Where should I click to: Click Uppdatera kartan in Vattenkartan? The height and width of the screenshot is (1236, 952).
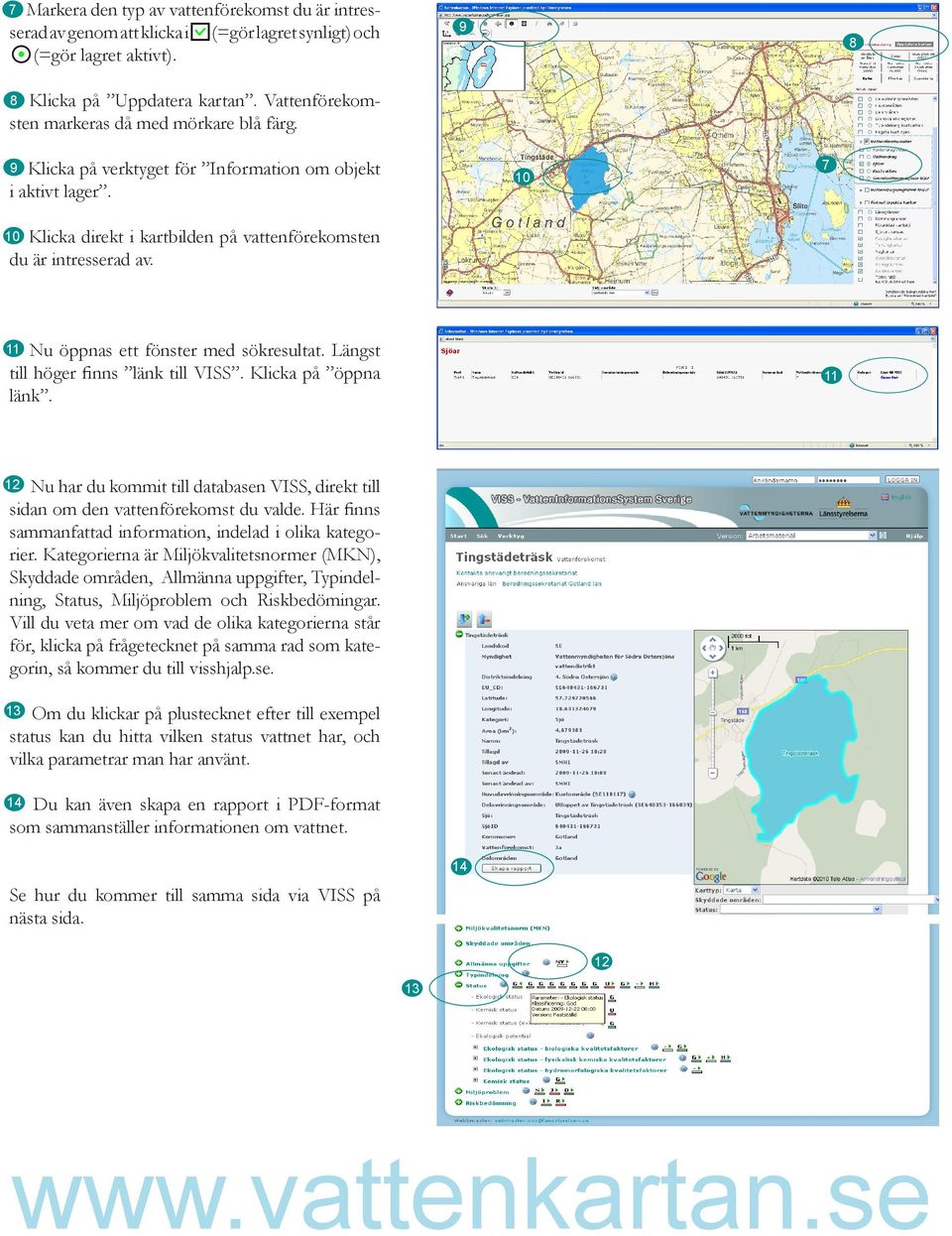tap(914, 45)
